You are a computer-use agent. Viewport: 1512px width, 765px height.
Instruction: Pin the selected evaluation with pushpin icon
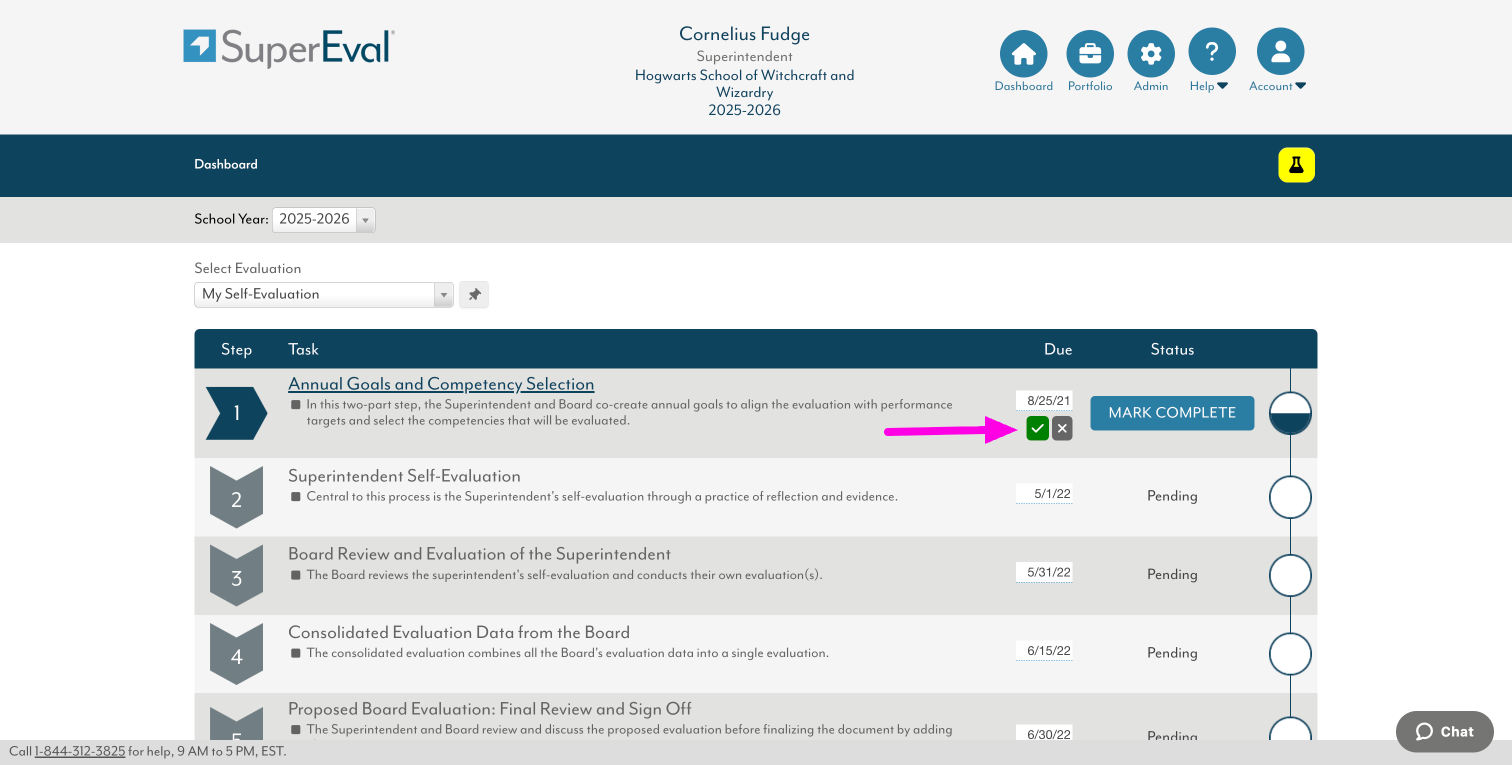pyautogui.click(x=474, y=294)
